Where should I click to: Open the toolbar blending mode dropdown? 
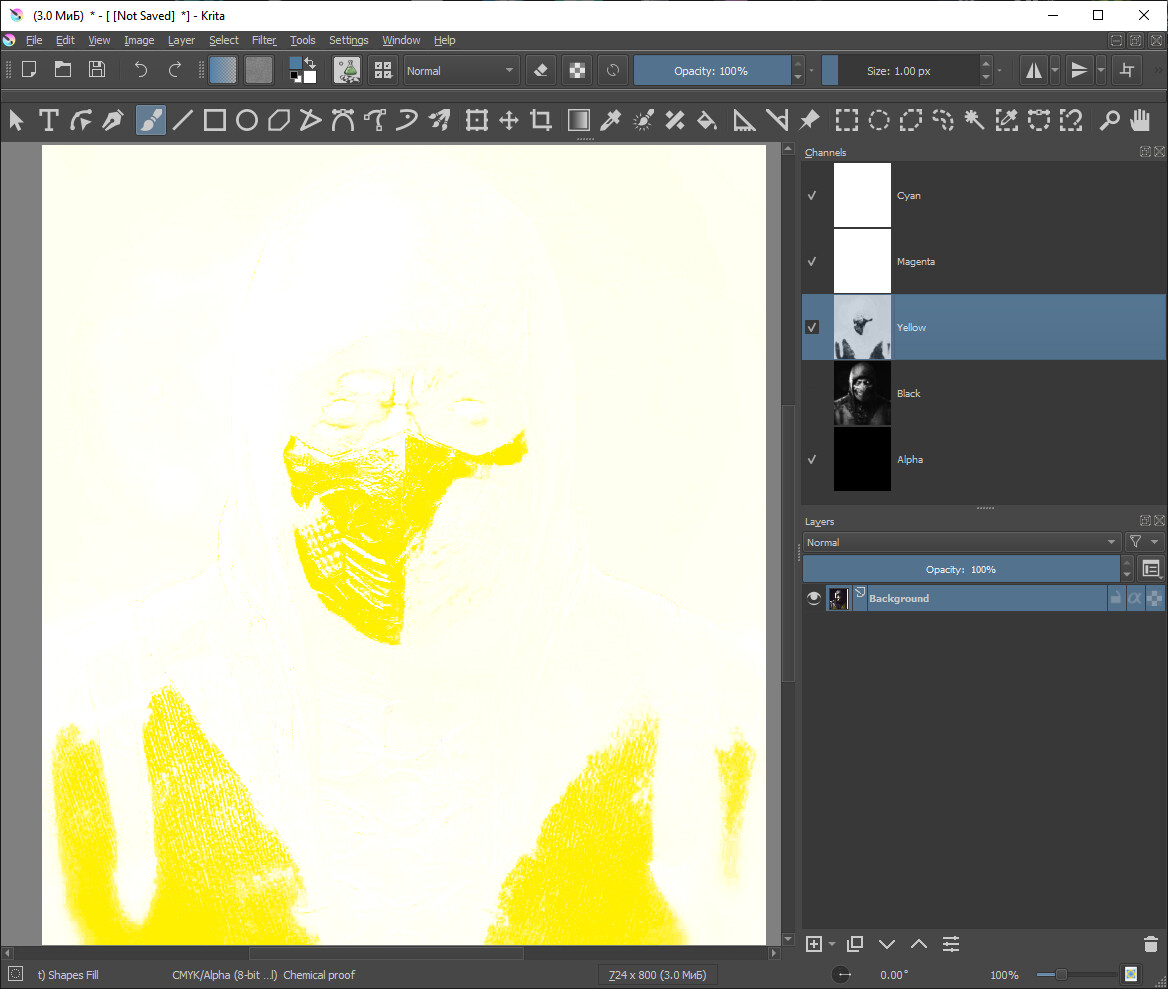(x=460, y=71)
